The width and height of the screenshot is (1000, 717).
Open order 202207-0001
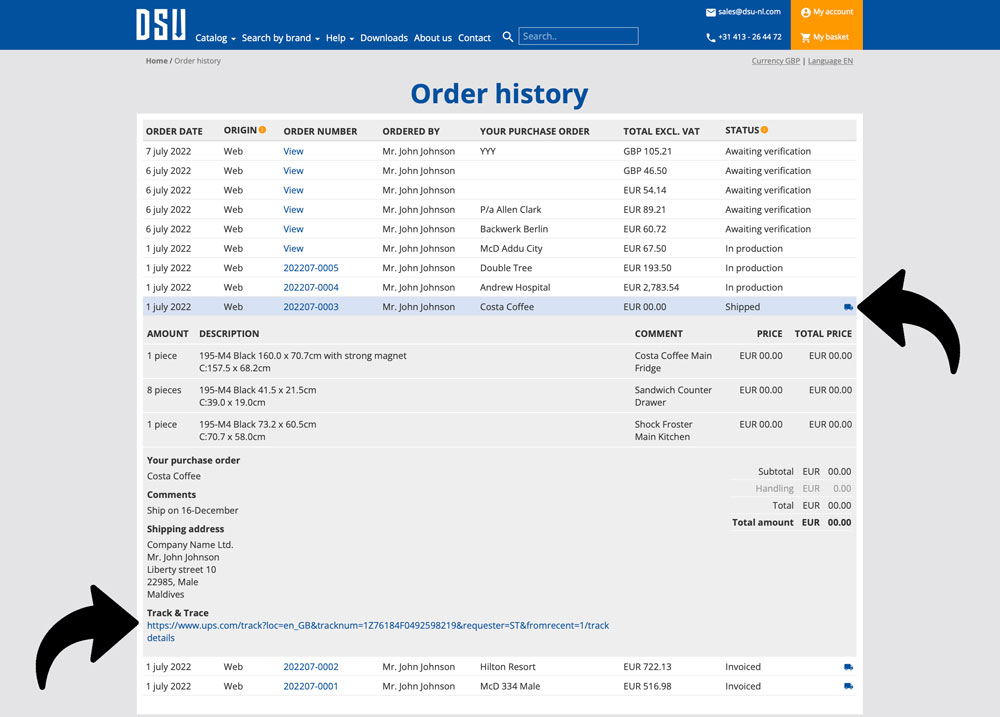(311, 686)
